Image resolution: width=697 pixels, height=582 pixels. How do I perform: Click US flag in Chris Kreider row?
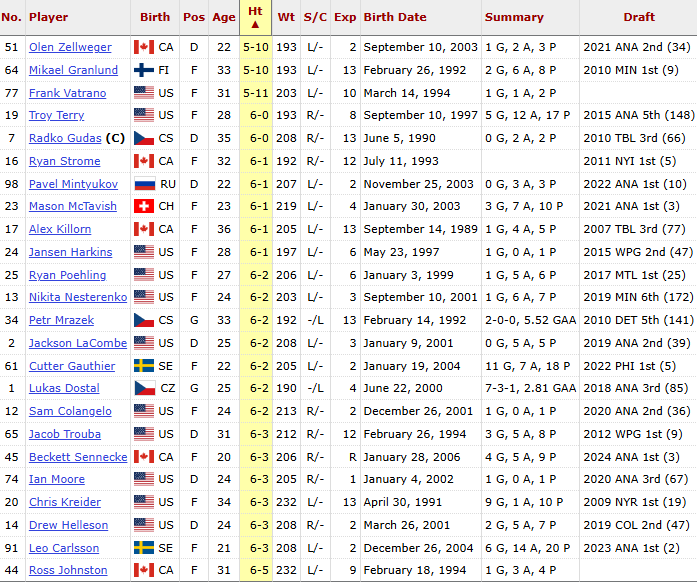[x=144, y=502]
